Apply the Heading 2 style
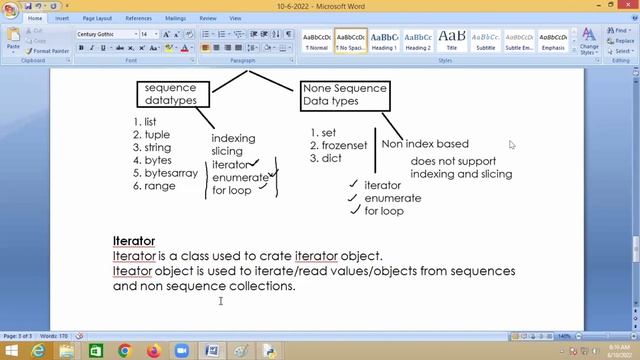This screenshot has width=640, height=360. 418,41
